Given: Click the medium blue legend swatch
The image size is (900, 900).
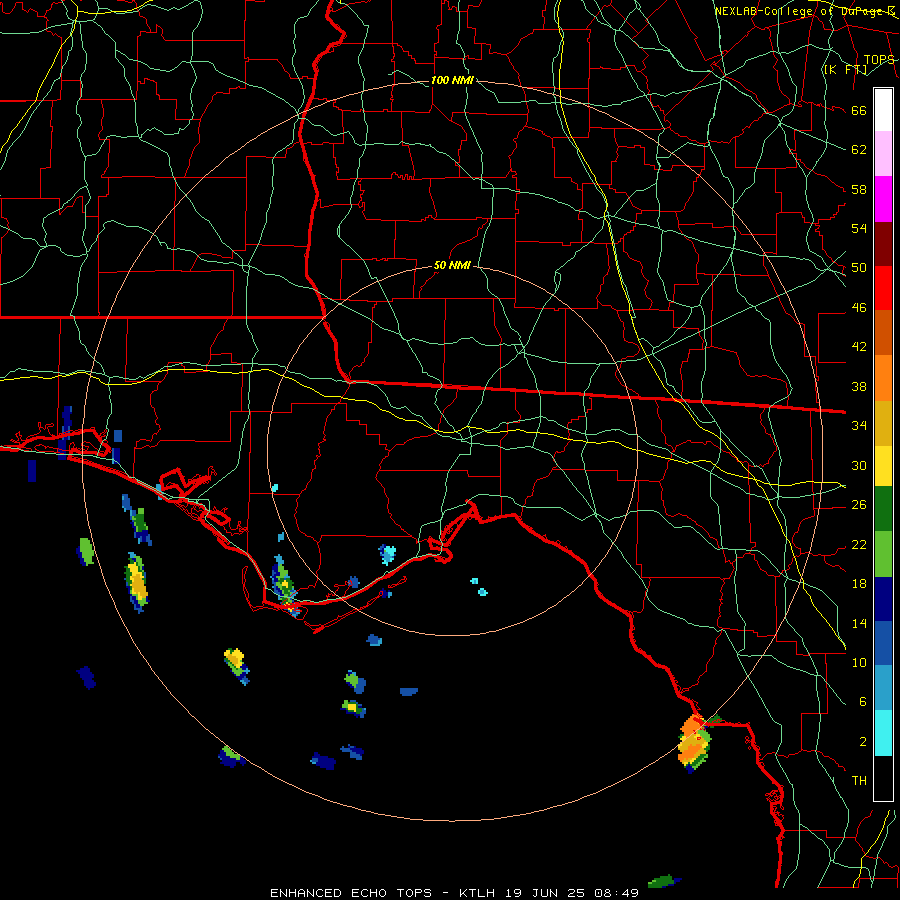Looking at the screenshot, I should pos(883,643).
